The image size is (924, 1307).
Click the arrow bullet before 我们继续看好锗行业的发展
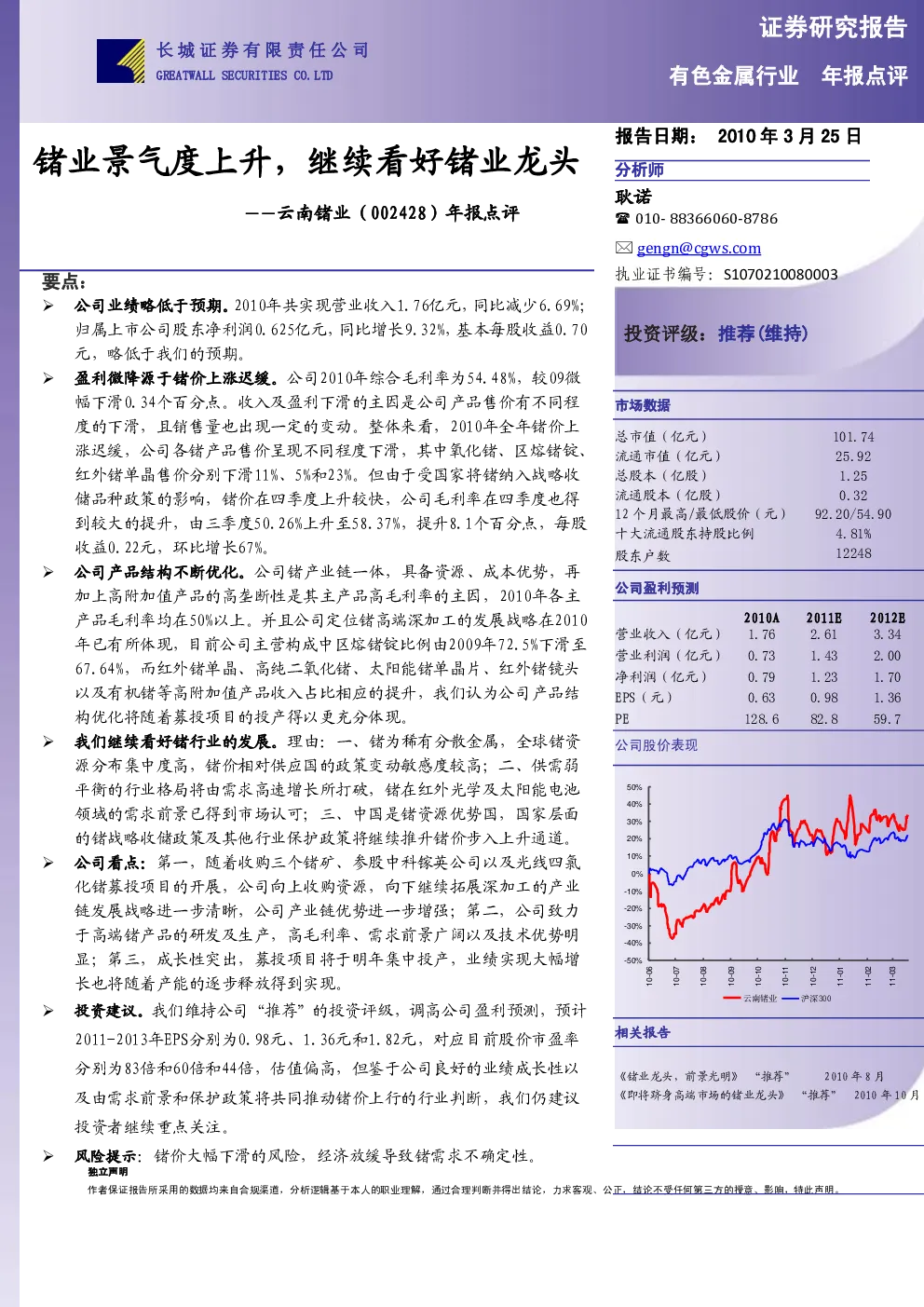click(x=48, y=742)
